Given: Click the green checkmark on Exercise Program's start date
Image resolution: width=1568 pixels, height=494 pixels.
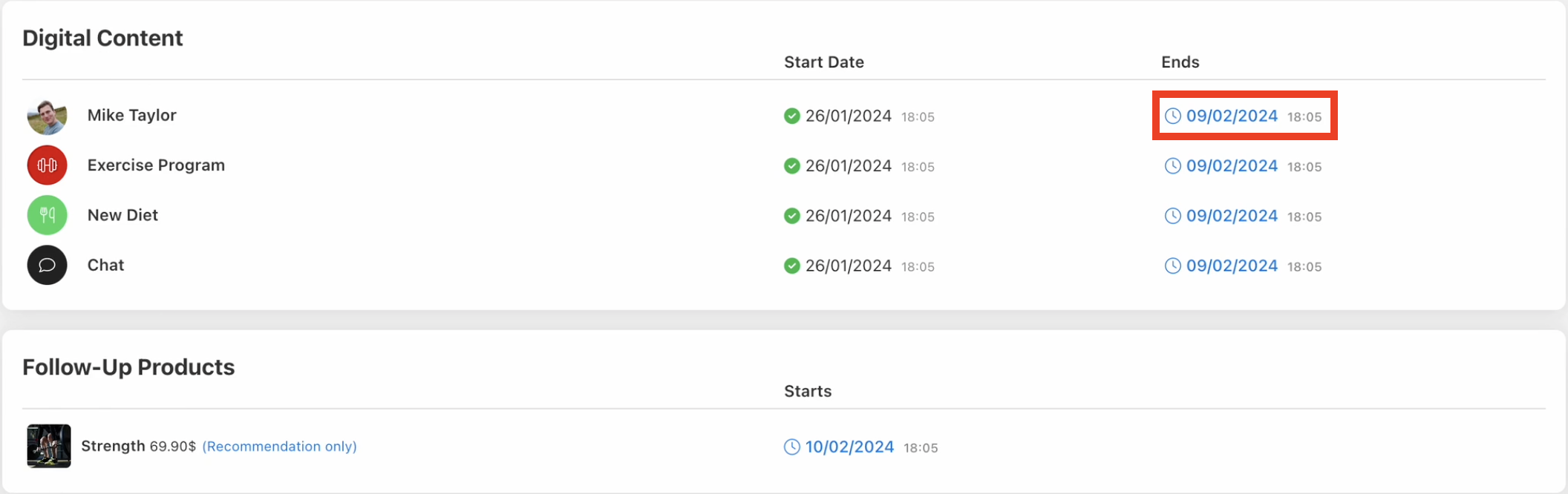Looking at the screenshot, I should pyautogui.click(x=792, y=165).
